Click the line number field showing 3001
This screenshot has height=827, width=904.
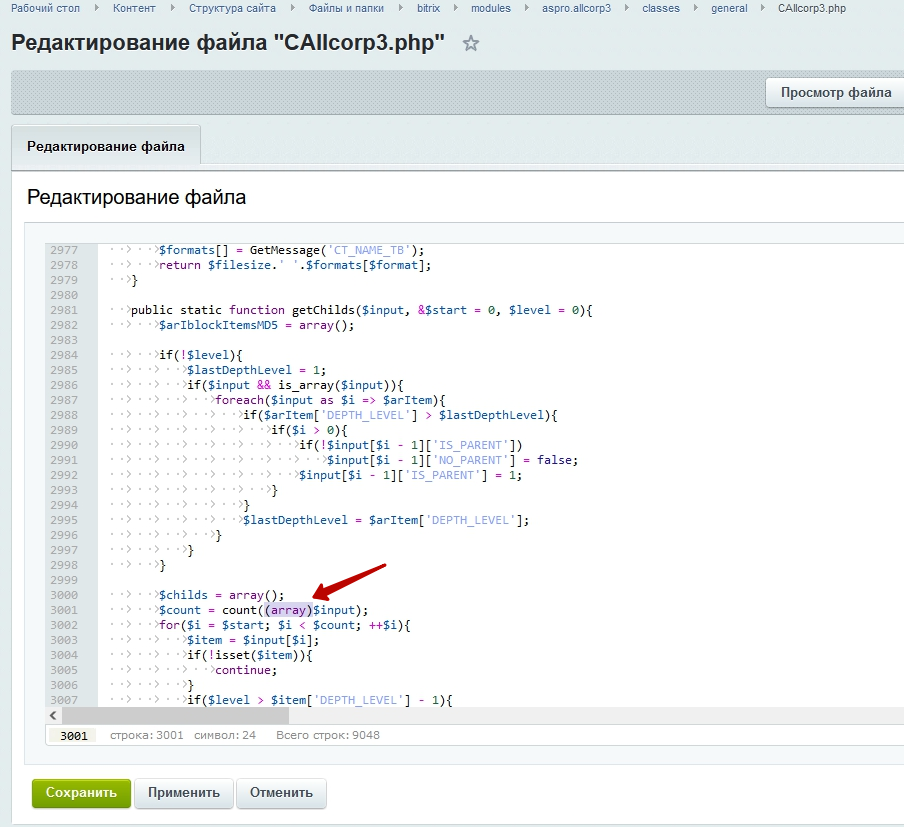[74, 735]
